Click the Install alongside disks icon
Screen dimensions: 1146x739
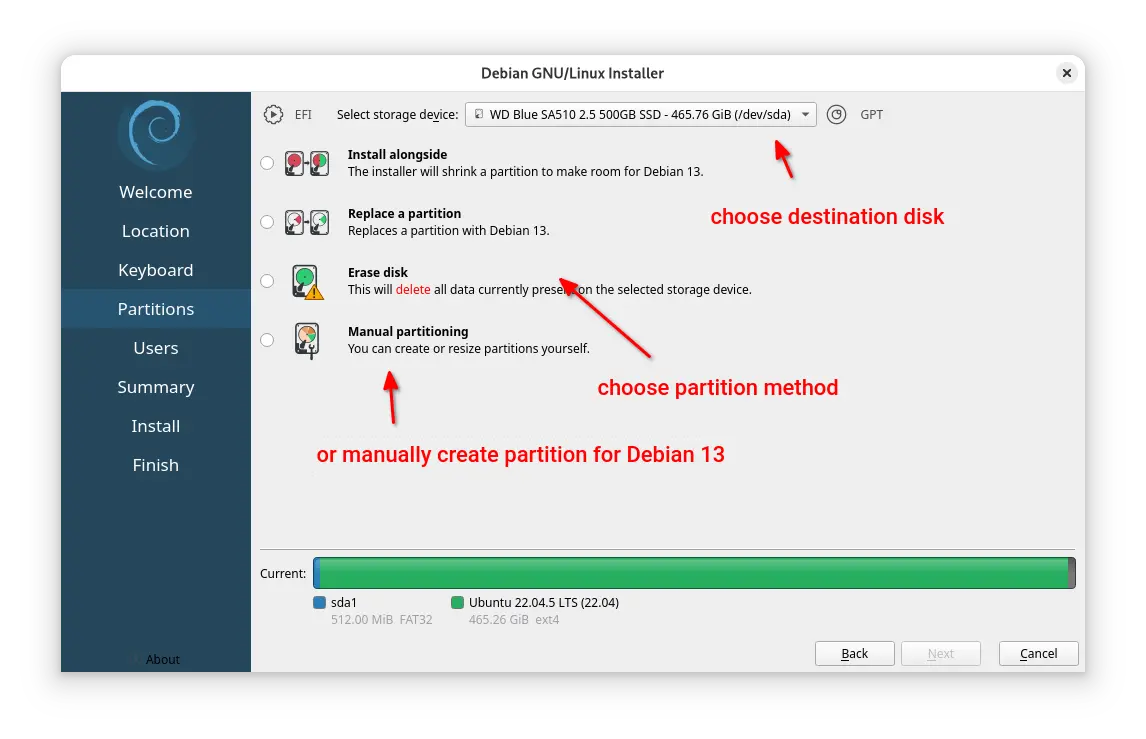pos(307,163)
